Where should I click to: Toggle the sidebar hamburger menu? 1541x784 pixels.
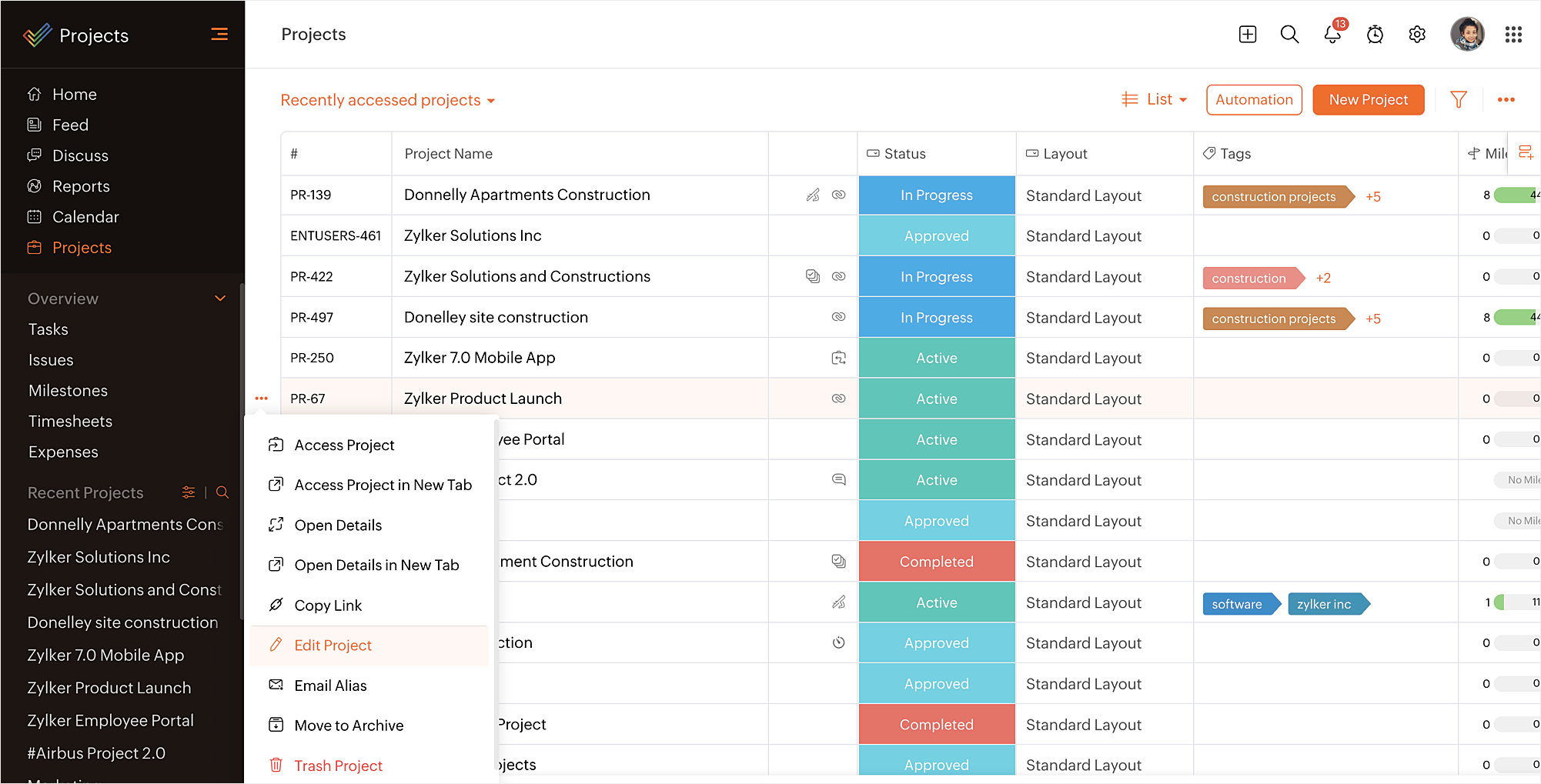pos(219,35)
